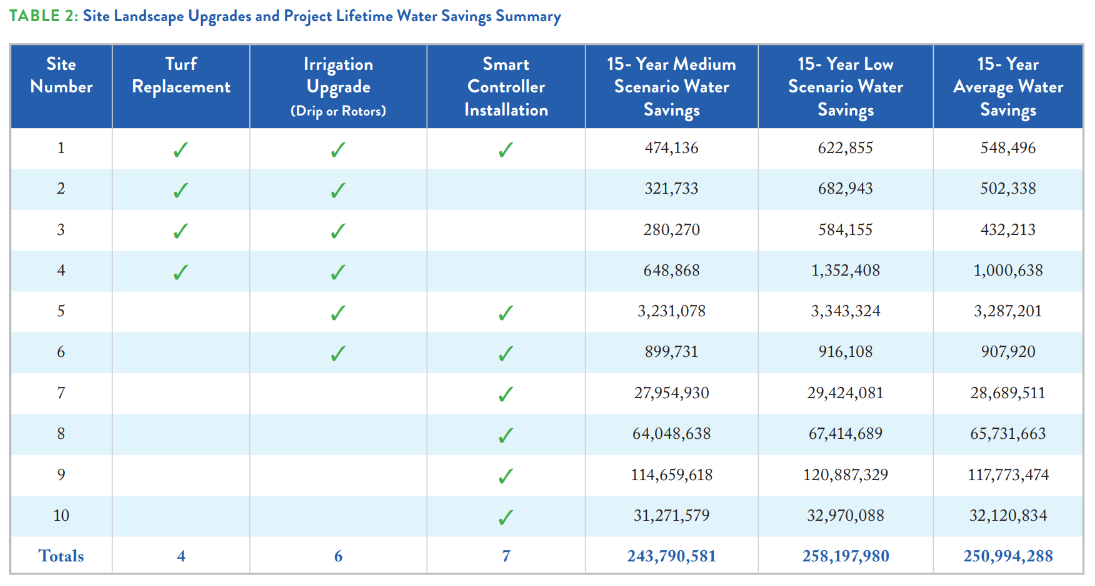Click the Smart Controller checkmark for Site 10
This screenshot has height=586, width=1095.
click(x=505, y=517)
